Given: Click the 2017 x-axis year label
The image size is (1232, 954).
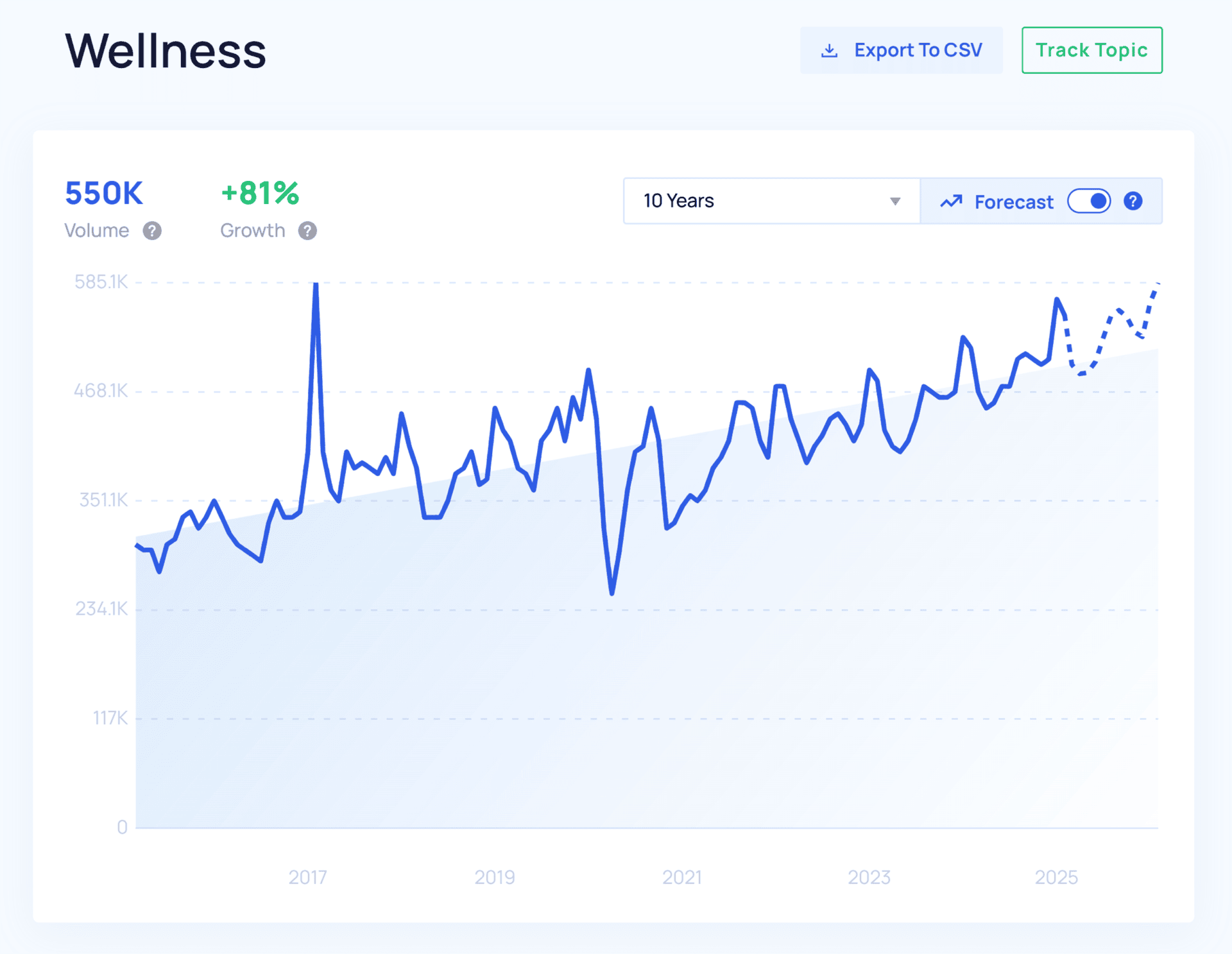Looking at the screenshot, I should 307,877.
